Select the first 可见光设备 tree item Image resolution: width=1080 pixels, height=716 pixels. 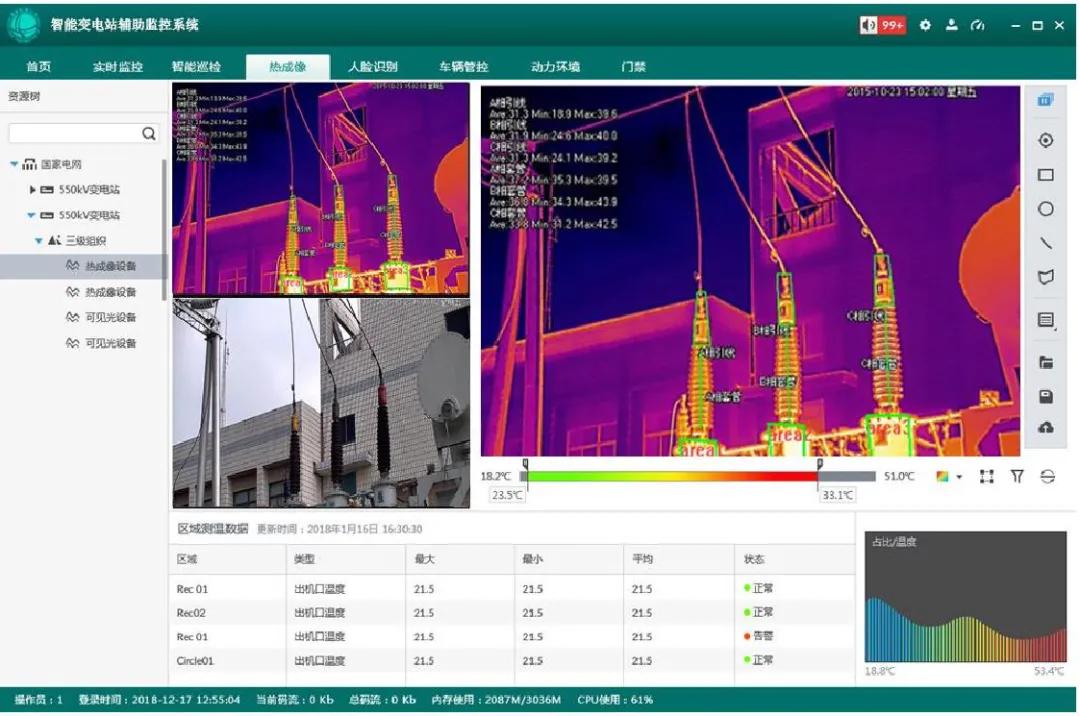point(110,318)
